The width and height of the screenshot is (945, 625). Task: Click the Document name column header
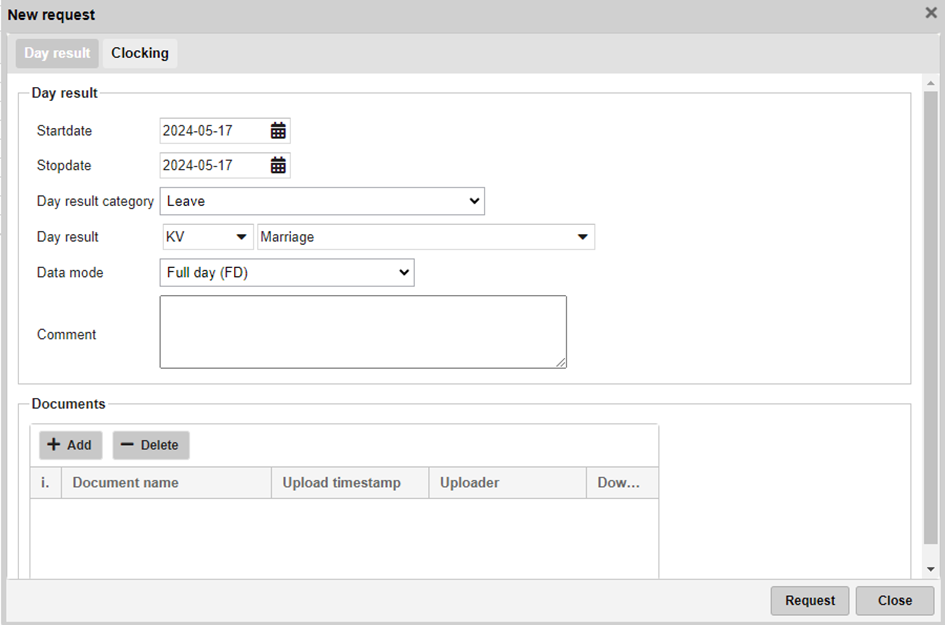click(166, 483)
